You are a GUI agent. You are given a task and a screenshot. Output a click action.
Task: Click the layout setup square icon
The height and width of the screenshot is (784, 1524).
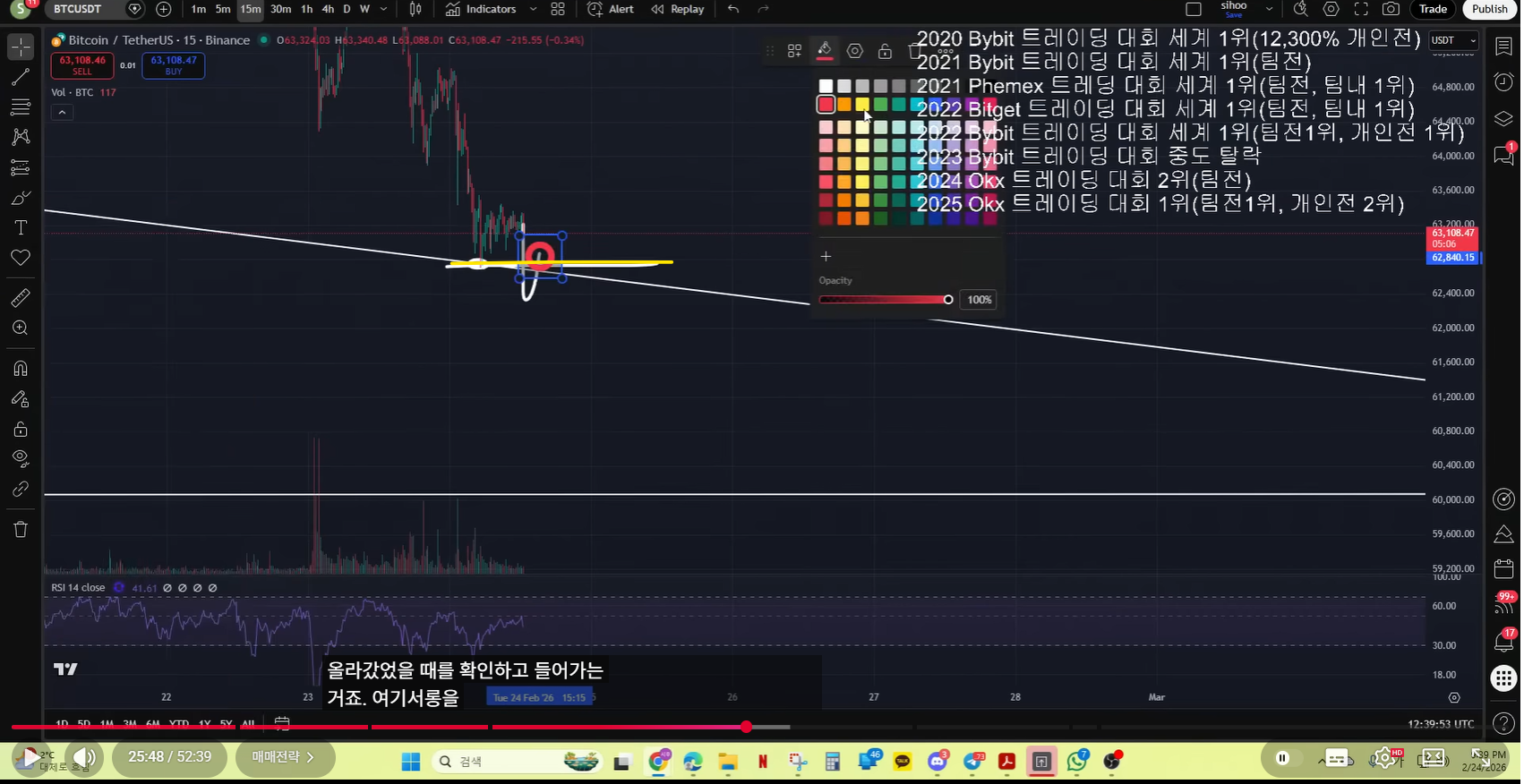point(1194,9)
